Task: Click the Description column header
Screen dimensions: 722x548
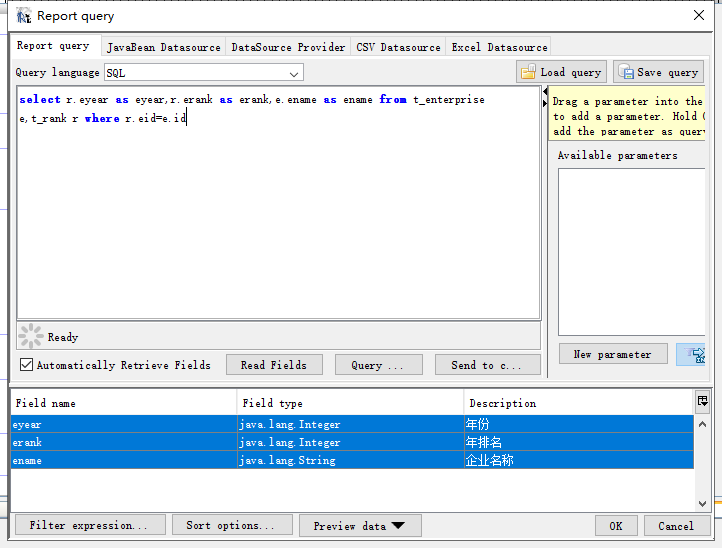Action: tap(579, 403)
